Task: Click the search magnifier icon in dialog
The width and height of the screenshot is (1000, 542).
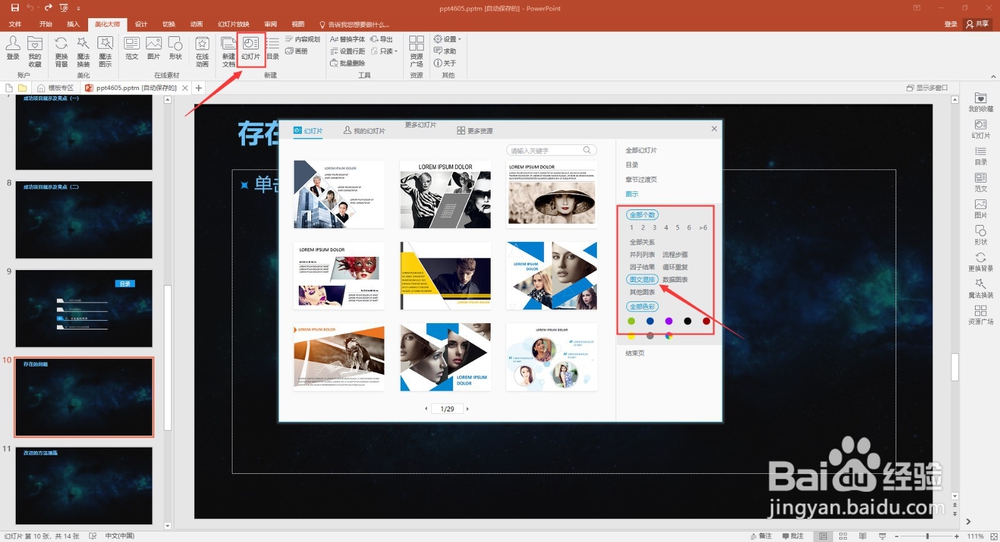Action: [x=587, y=150]
